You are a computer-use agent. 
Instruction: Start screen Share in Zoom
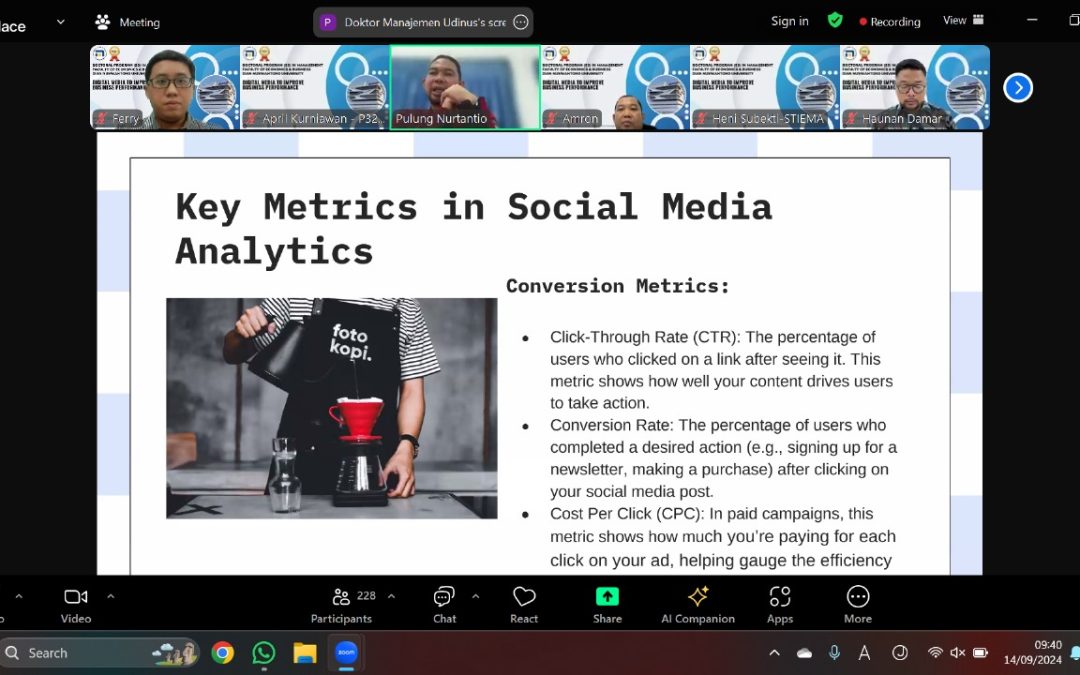tap(607, 604)
